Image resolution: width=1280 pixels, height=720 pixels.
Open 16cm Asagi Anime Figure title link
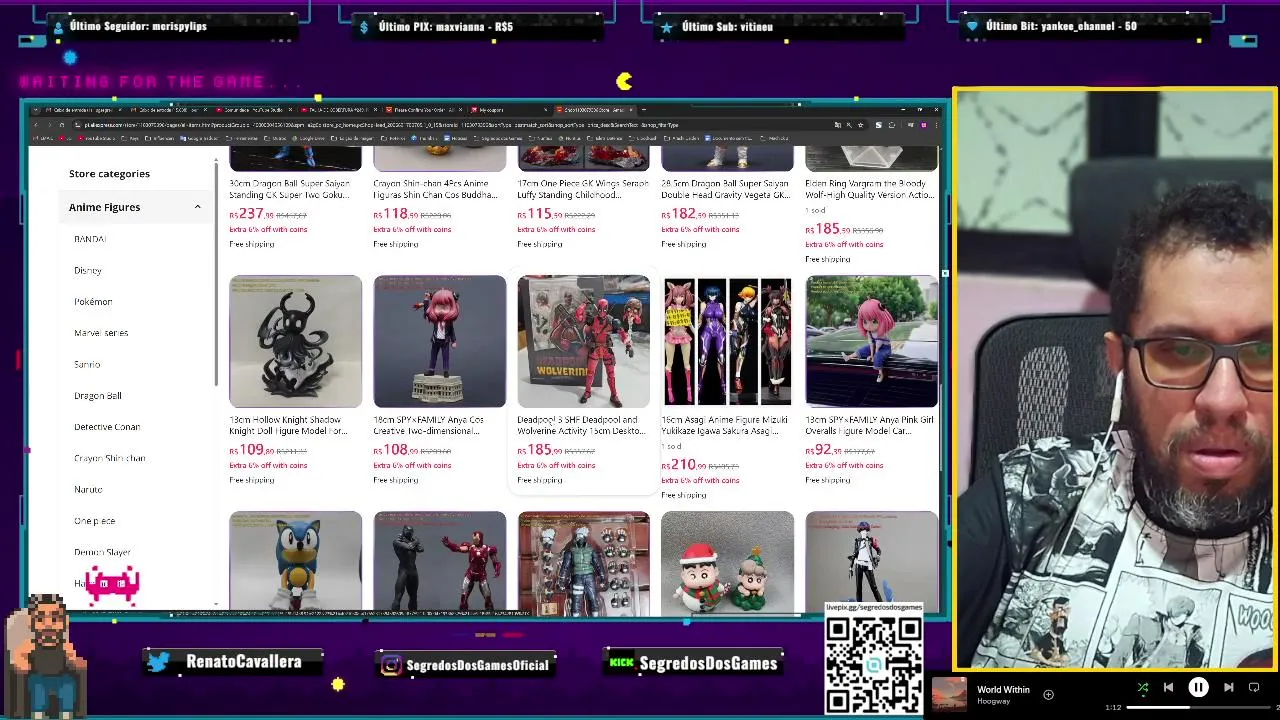pyautogui.click(x=725, y=425)
